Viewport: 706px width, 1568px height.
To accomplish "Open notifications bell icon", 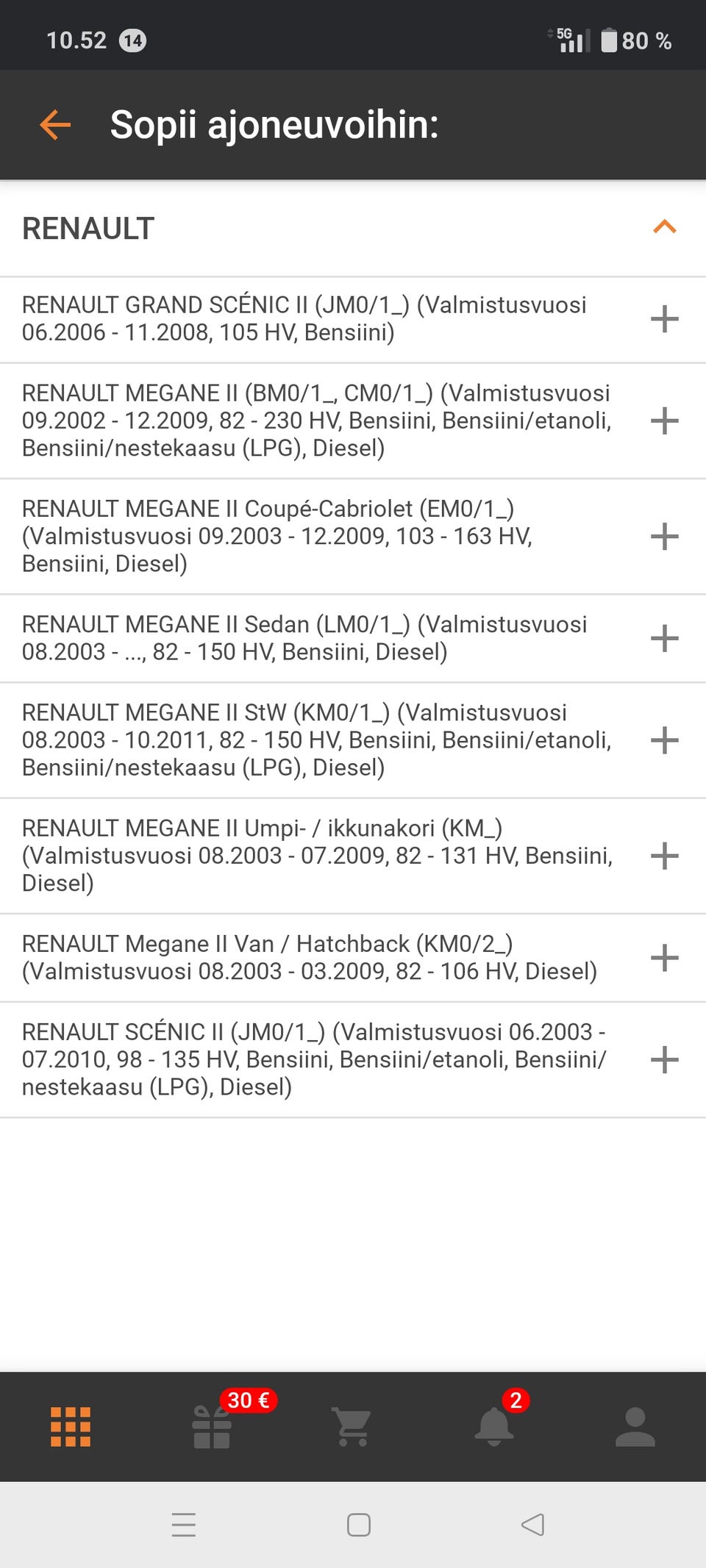I will coord(493,1427).
